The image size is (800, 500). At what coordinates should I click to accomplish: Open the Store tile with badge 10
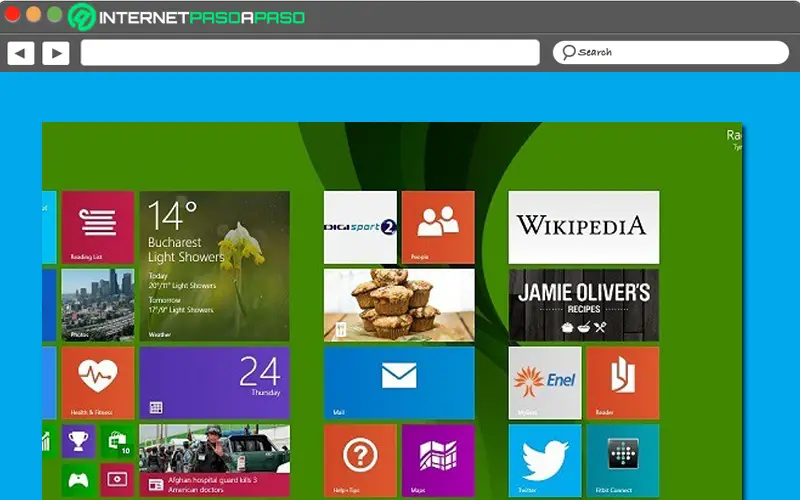[117, 441]
